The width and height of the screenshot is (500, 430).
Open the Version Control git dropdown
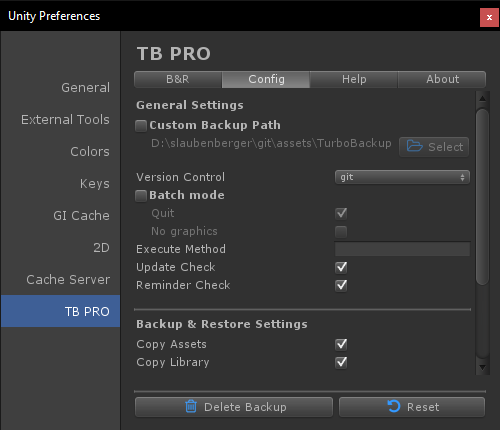[402, 177]
